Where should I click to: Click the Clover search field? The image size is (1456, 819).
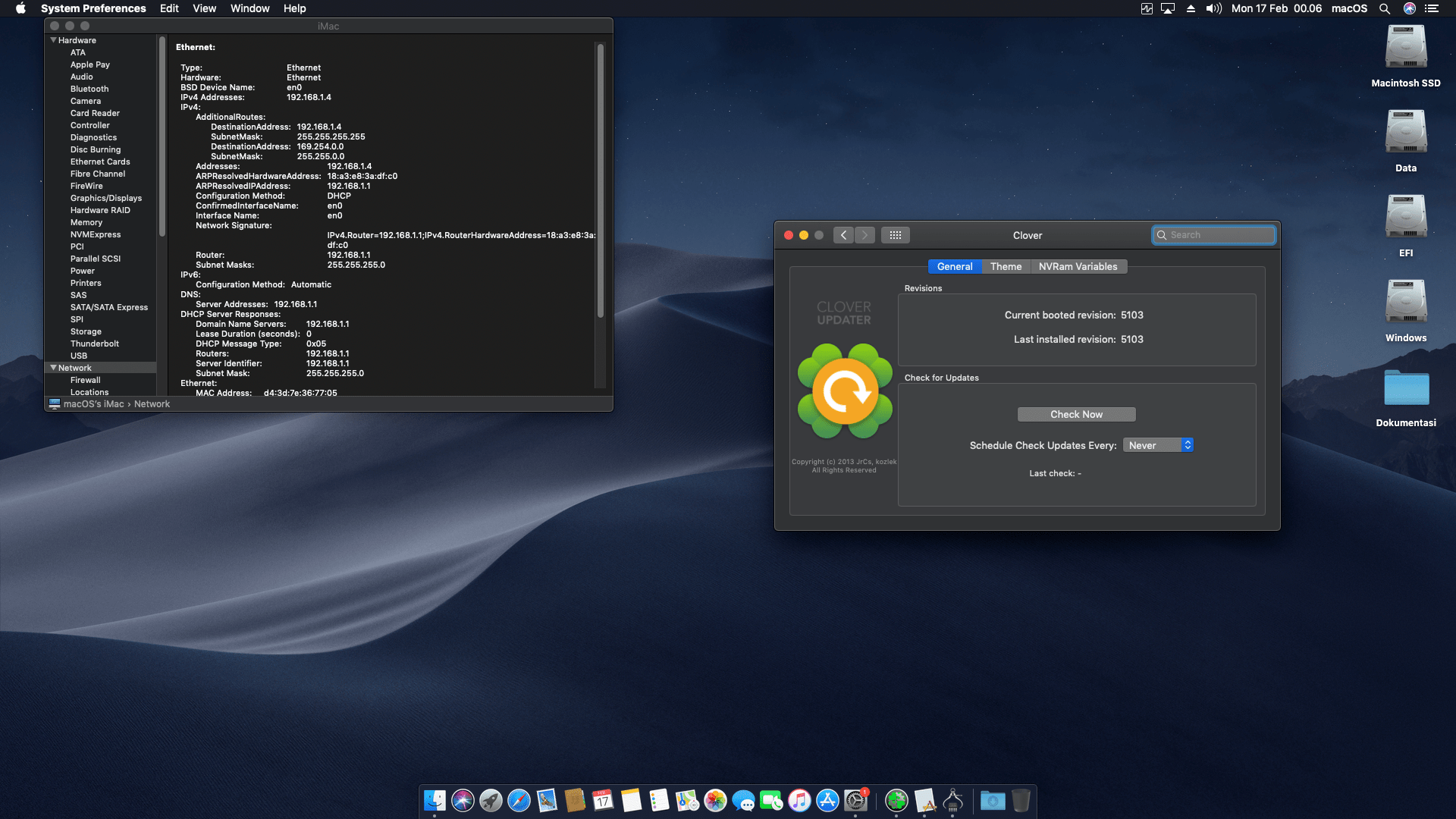(1214, 235)
